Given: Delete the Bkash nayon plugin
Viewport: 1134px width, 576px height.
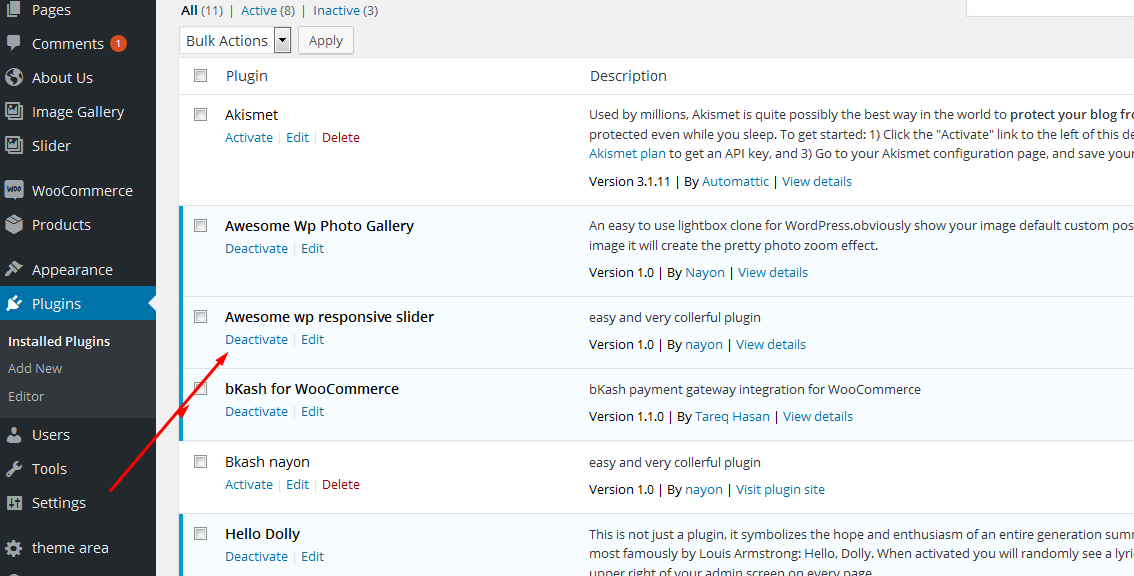Looking at the screenshot, I should coord(341,485).
